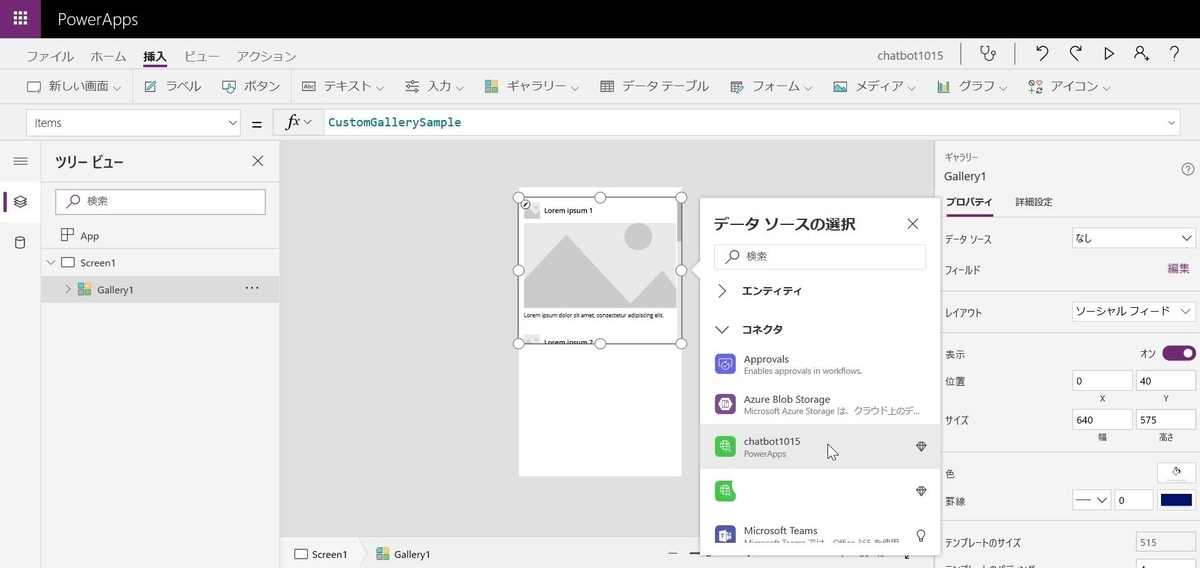This screenshot has height=568, width=1200.
Task: Close the Tree view panel
Action: [x=257, y=161]
